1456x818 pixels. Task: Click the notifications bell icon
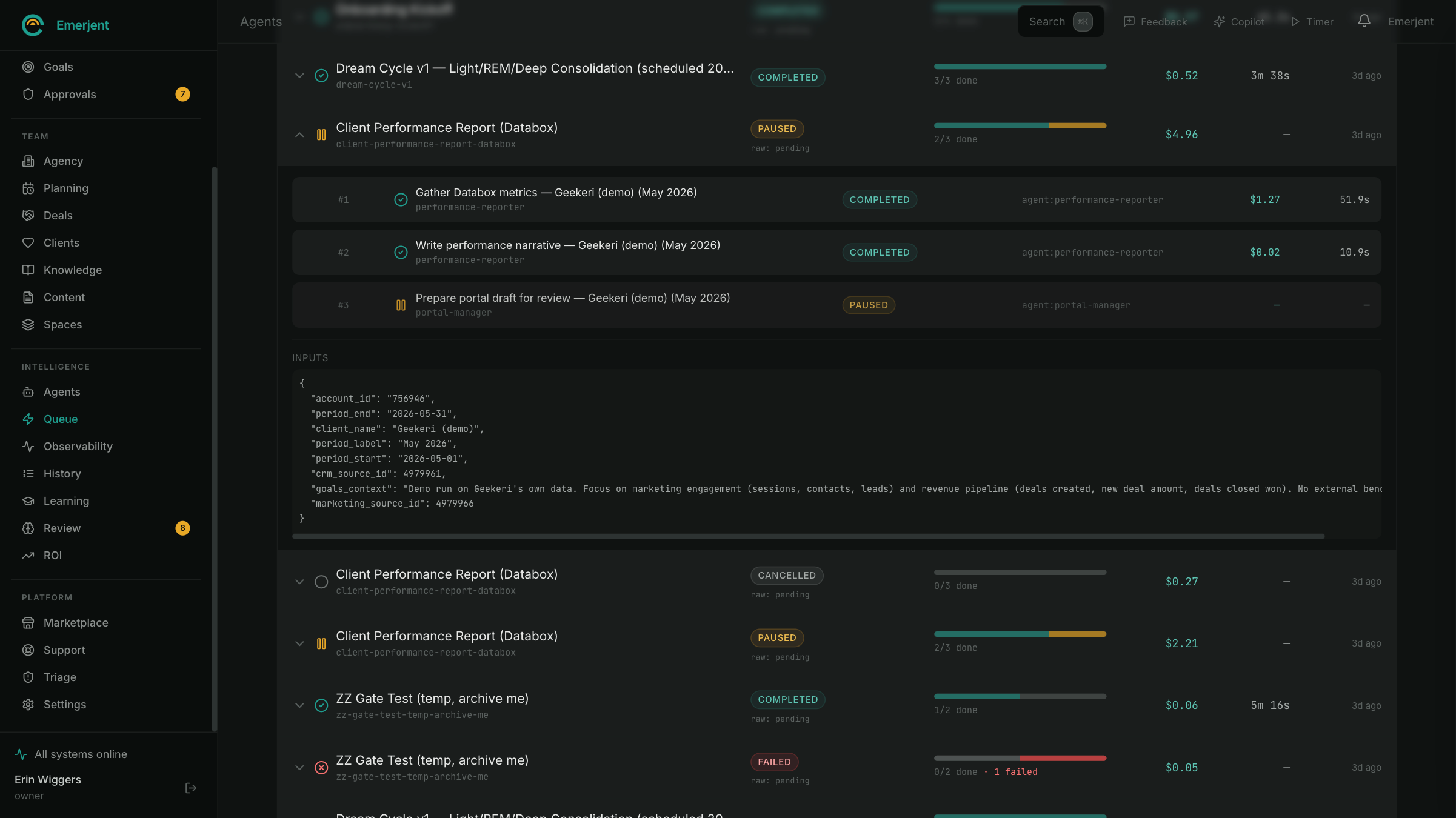click(x=1364, y=21)
